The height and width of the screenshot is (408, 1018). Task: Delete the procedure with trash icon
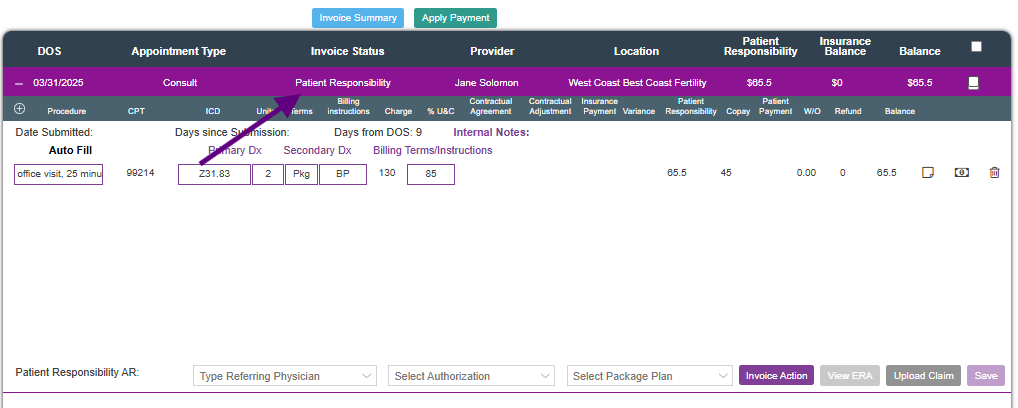pos(994,173)
